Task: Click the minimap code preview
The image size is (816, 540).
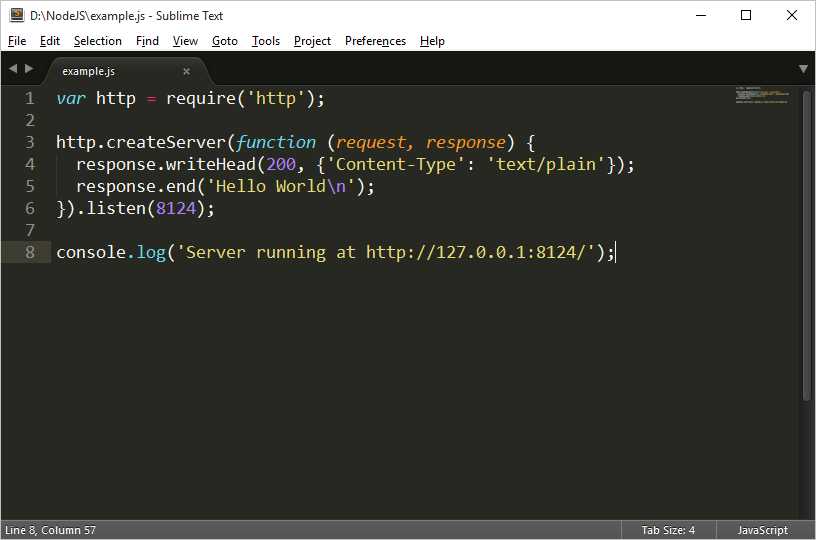Action: click(762, 95)
